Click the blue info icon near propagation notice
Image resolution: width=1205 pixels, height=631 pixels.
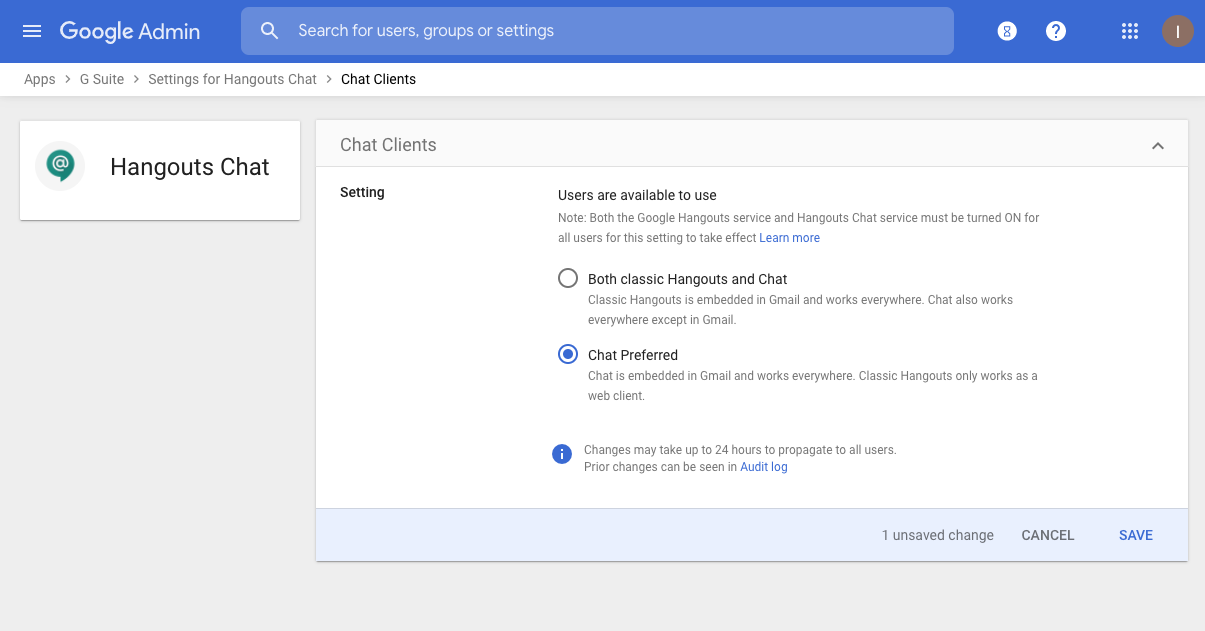[x=562, y=454]
